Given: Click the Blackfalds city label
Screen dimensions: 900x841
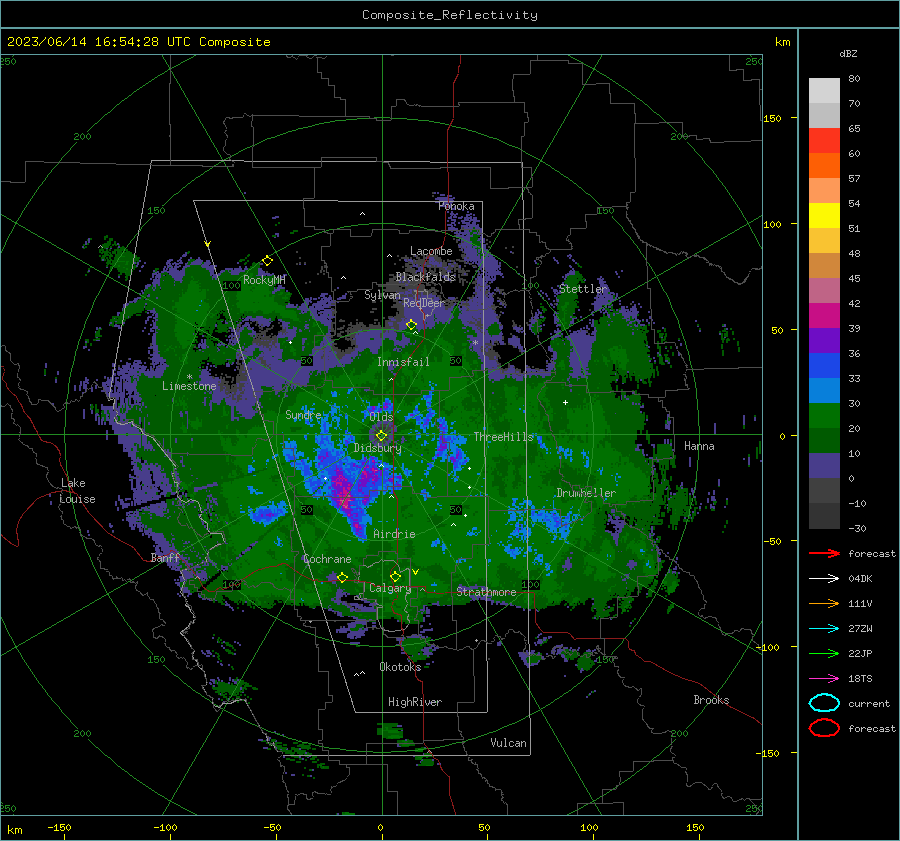Looking at the screenshot, I should click(425, 277).
